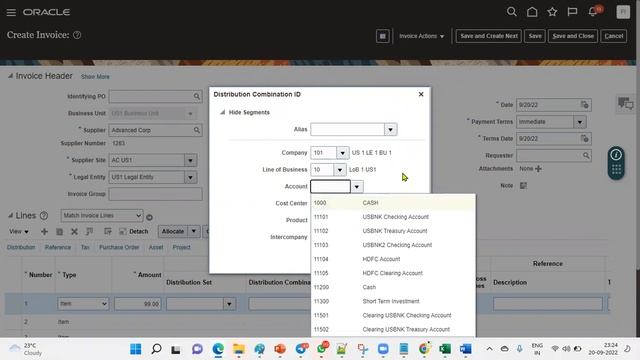Click the Detach button in Lines toolbar
Image resolution: width=640 pixels, height=360 pixels.
(133, 231)
